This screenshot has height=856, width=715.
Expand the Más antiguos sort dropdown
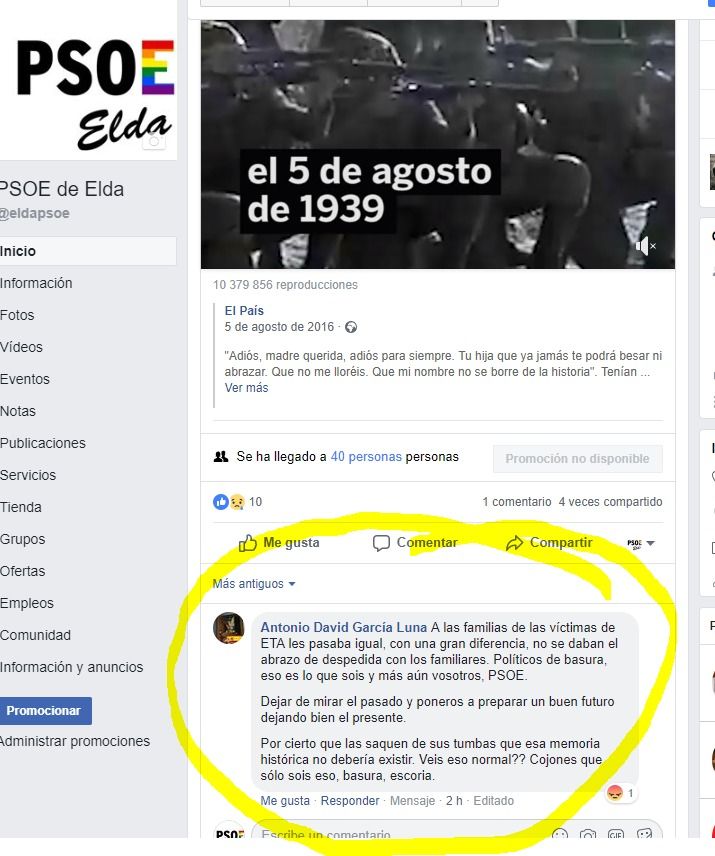coord(254,584)
